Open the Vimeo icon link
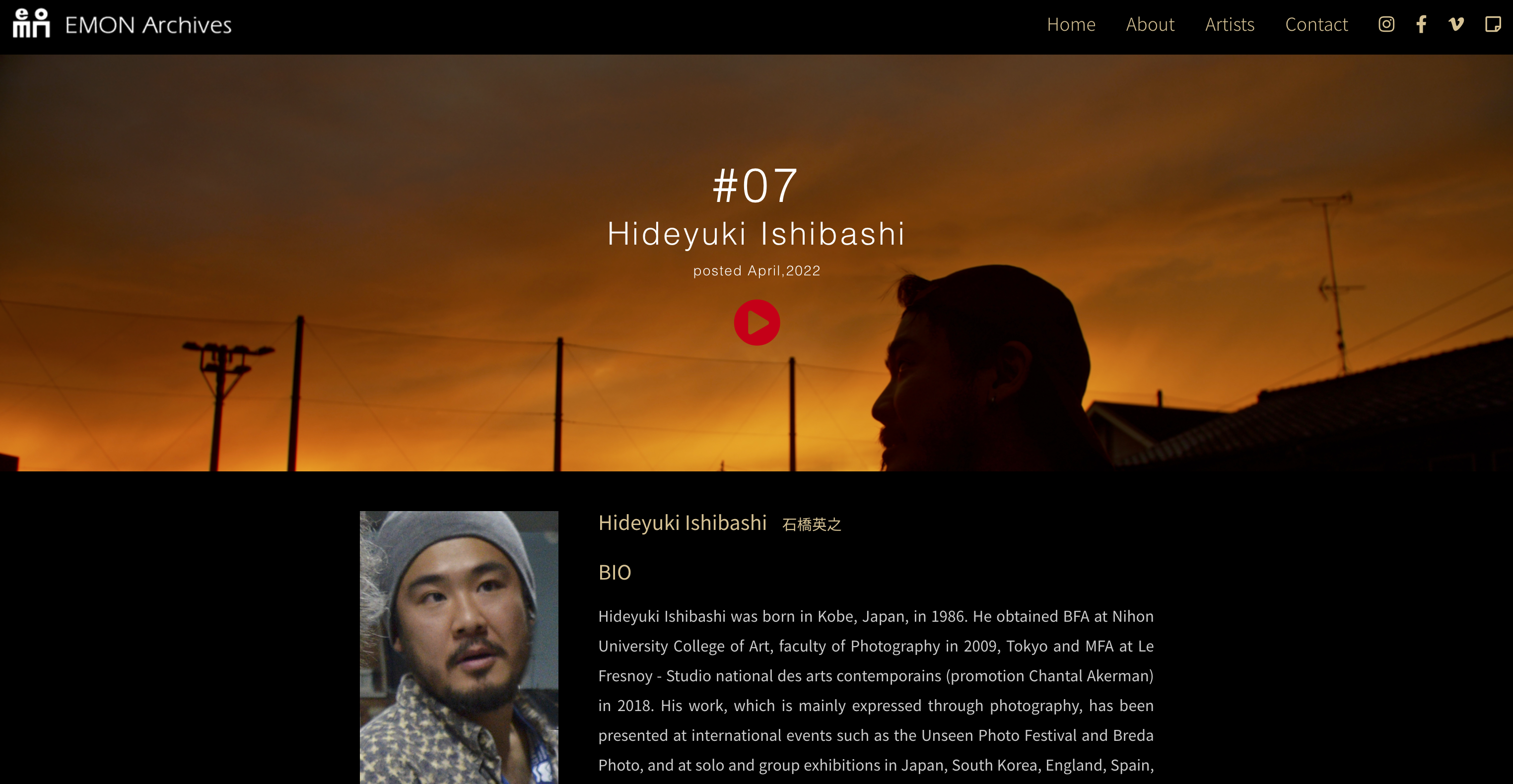The height and width of the screenshot is (784, 1513). (1456, 24)
